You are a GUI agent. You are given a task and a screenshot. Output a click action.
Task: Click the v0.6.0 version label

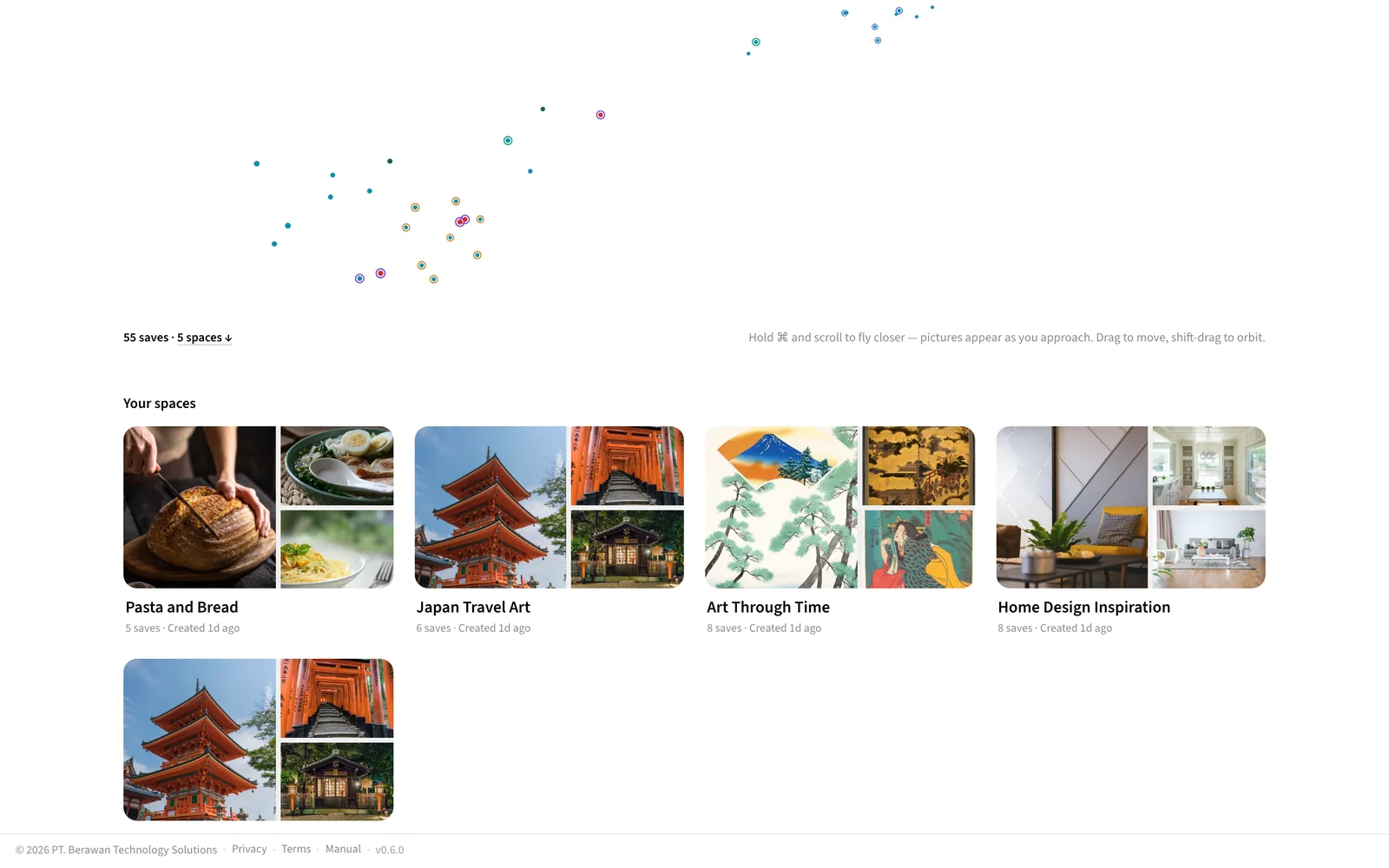tap(390, 850)
